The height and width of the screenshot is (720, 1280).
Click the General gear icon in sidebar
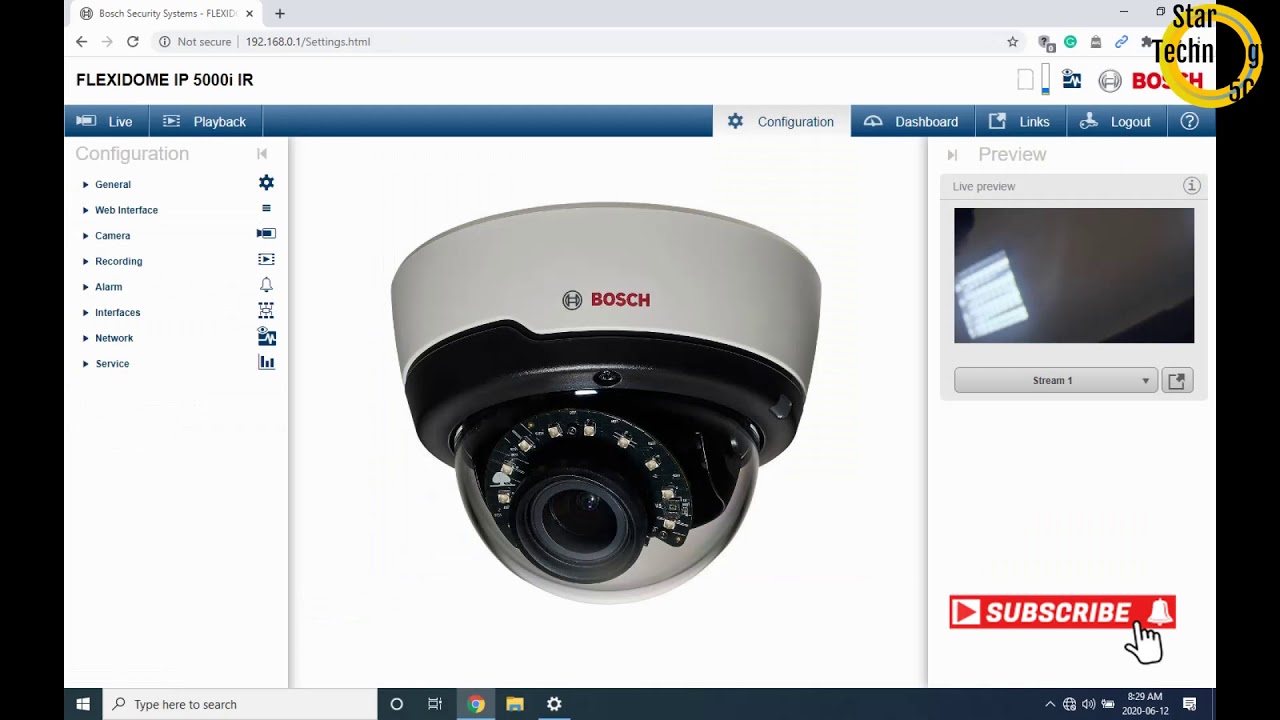click(266, 183)
